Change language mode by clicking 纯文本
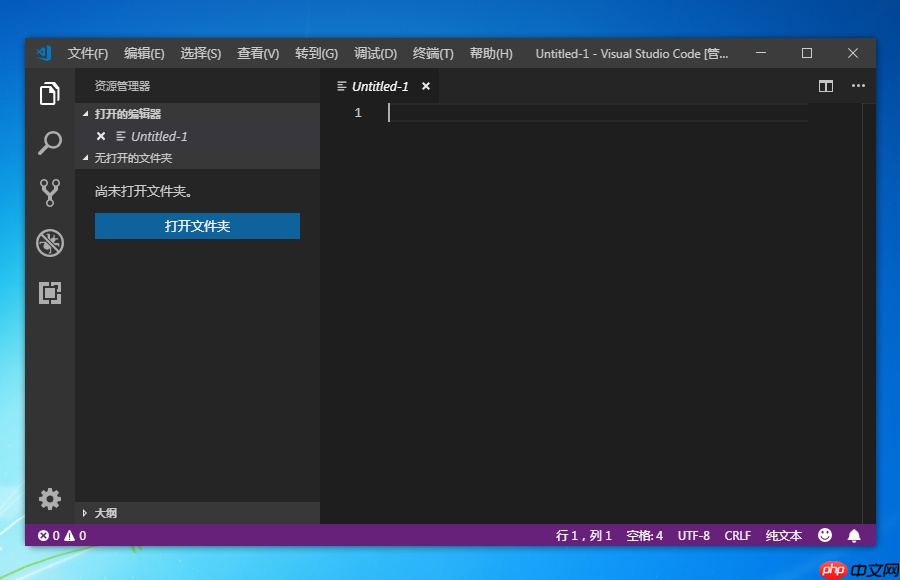Image resolution: width=900 pixels, height=580 pixels. tap(784, 535)
